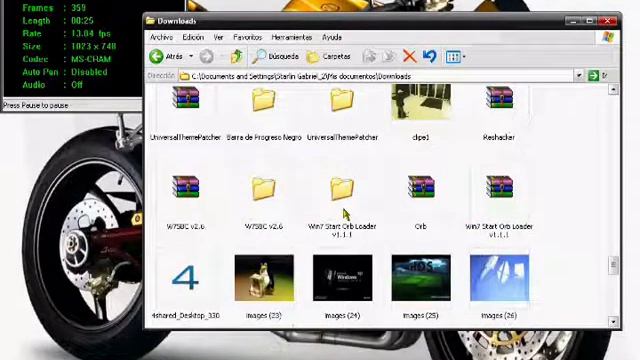Click the images (24) file name

pyautogui.click(x=342, y=316)
